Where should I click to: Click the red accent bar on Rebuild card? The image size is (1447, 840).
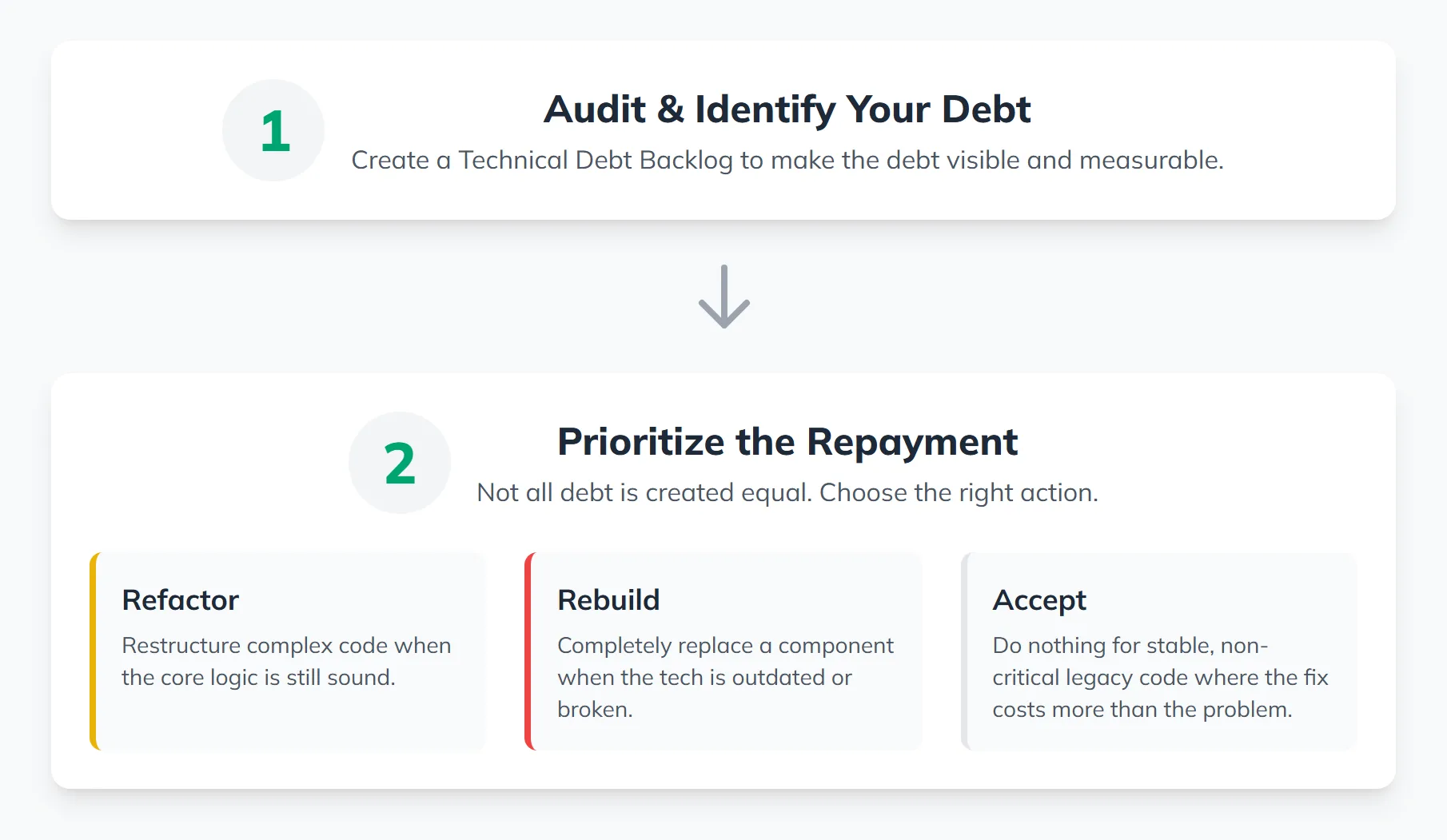[528, 651]
